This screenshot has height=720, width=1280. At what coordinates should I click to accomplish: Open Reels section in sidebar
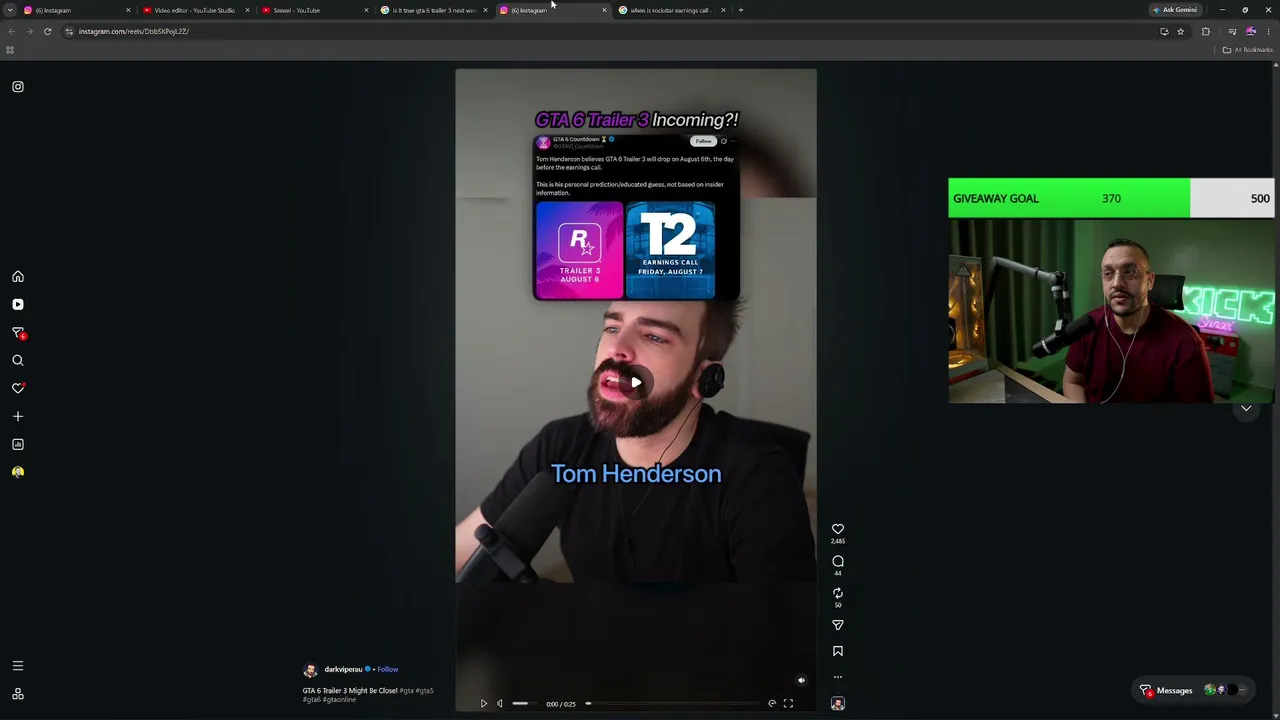(18, 305)
